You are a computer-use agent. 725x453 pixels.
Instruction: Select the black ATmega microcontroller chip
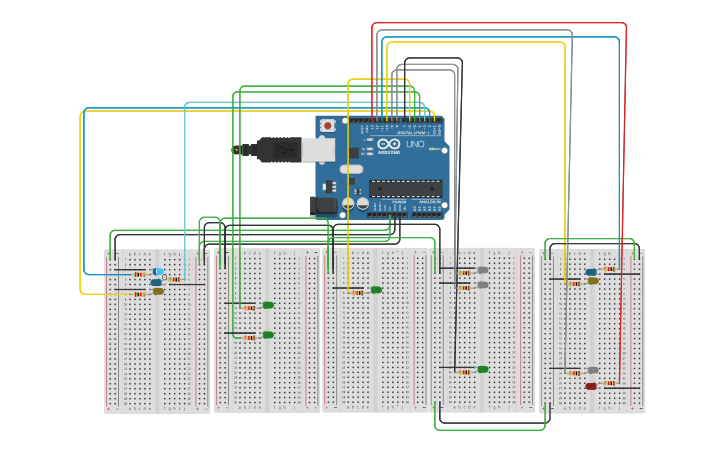404,187
